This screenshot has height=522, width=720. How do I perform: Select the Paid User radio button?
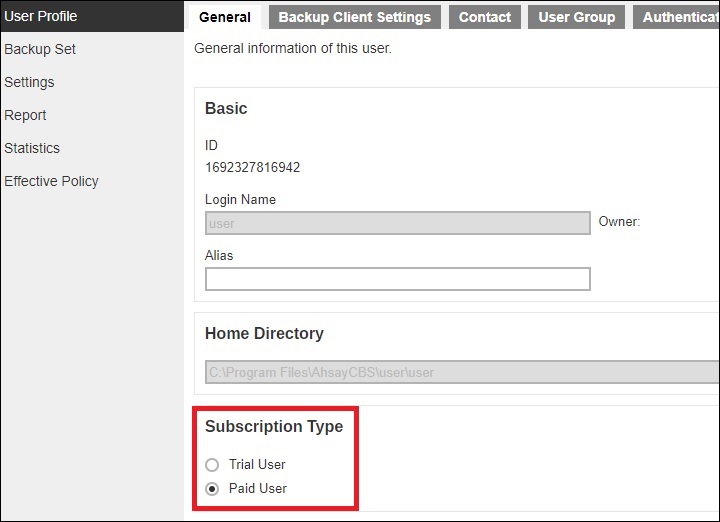[x=212, y=489]
